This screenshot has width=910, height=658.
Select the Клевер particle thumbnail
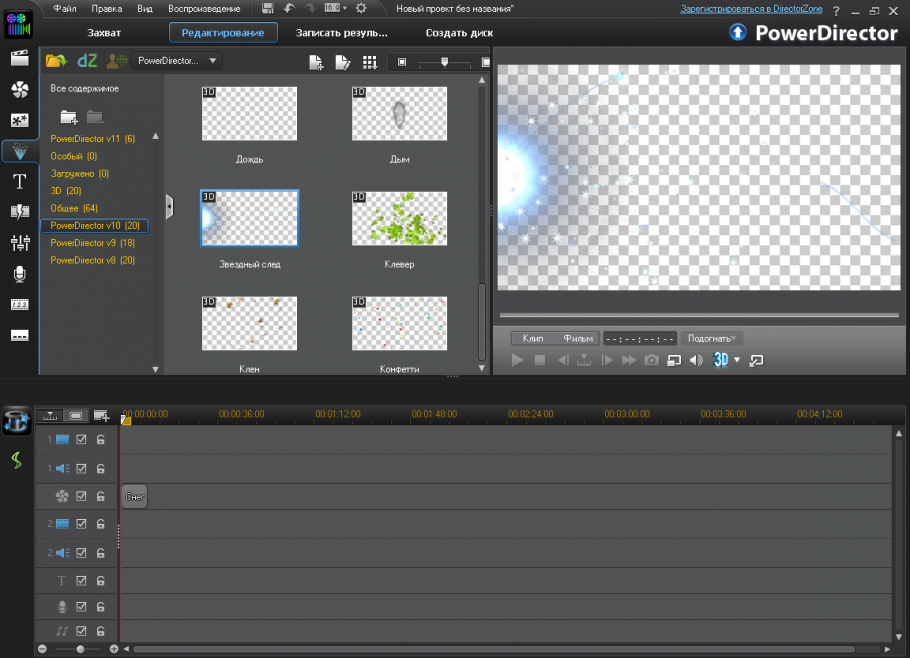tap(399, 218)
